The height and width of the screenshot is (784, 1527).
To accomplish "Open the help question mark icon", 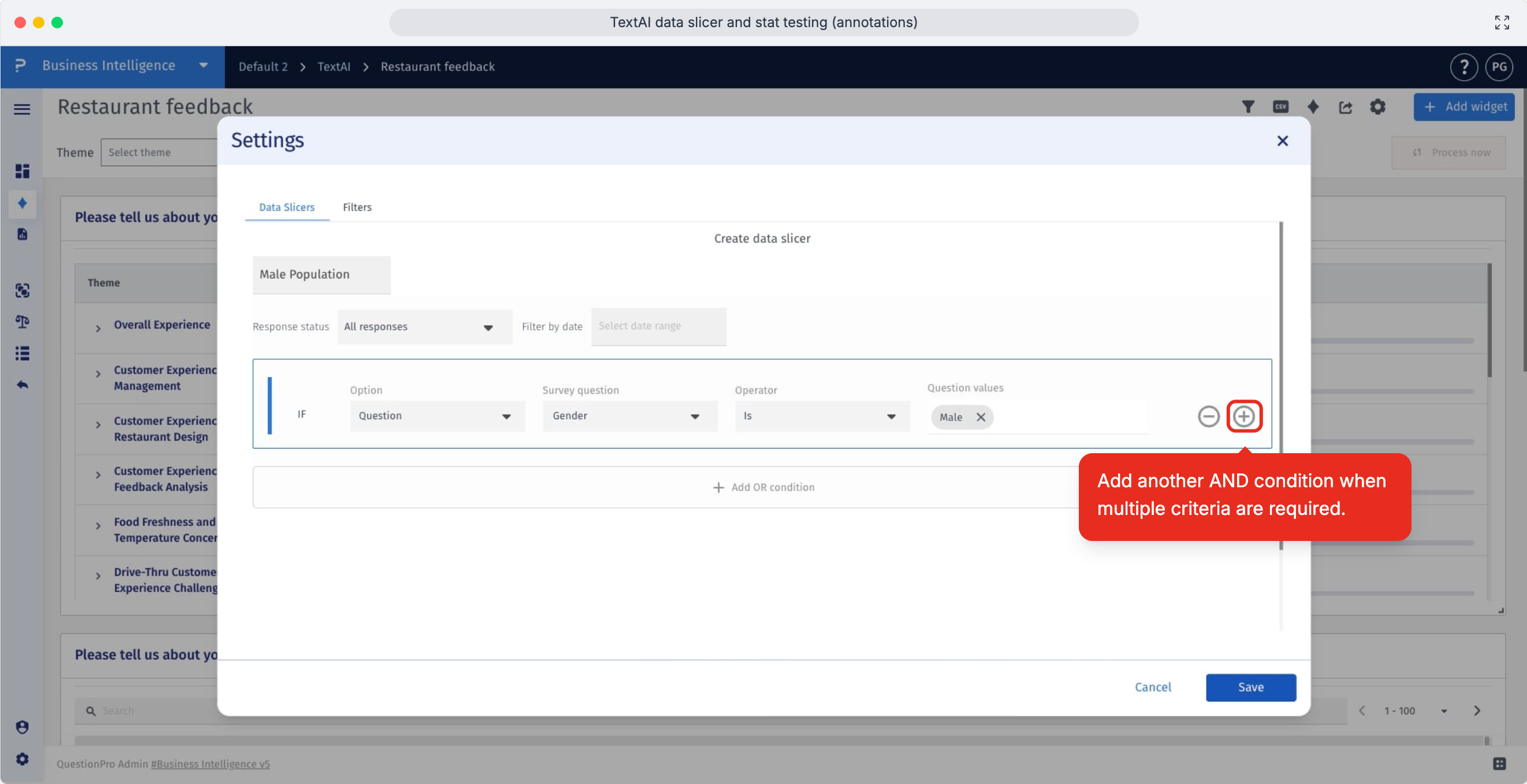I will pyautogui.click(x=1463, y=67).
